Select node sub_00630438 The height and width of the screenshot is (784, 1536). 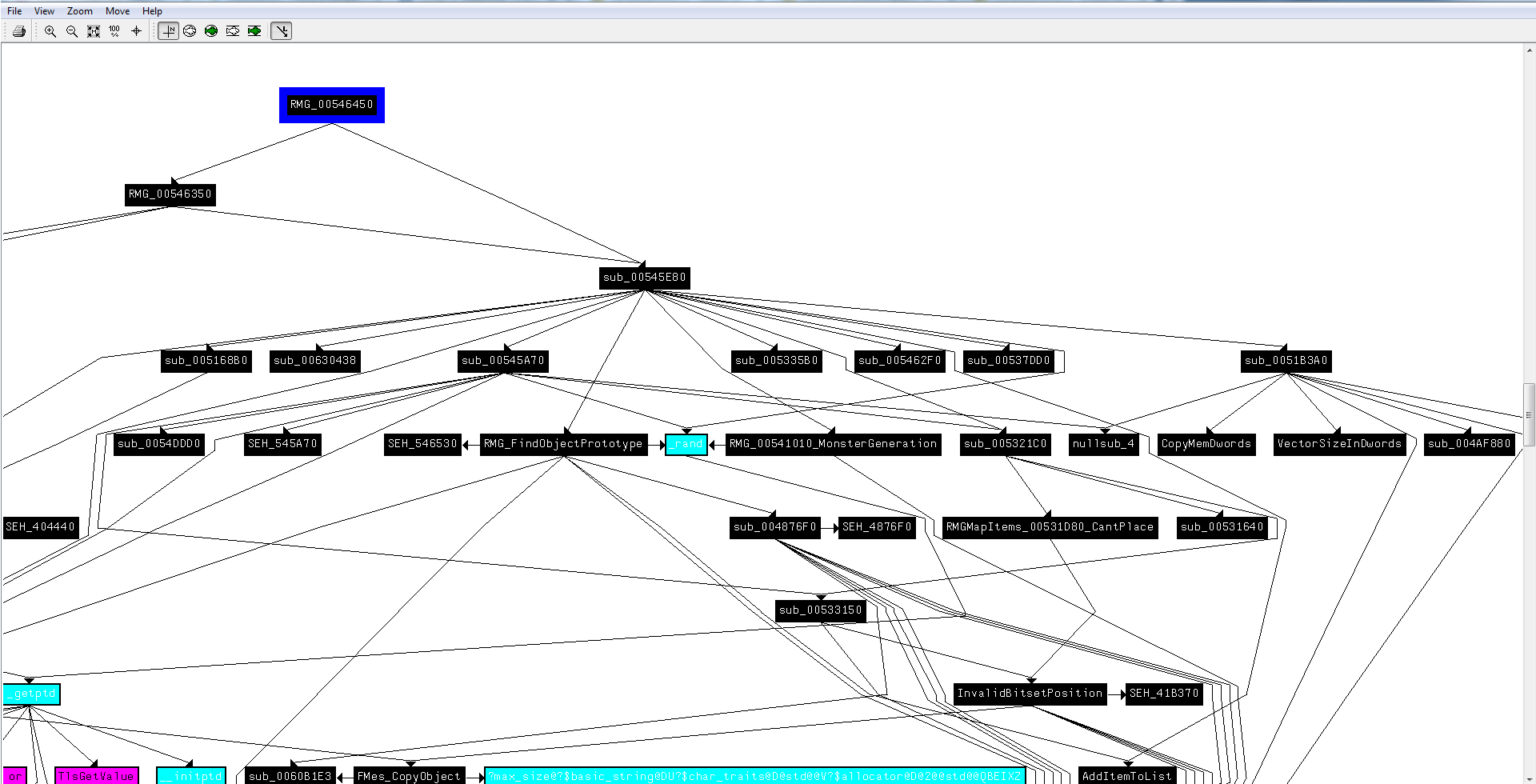315,361
